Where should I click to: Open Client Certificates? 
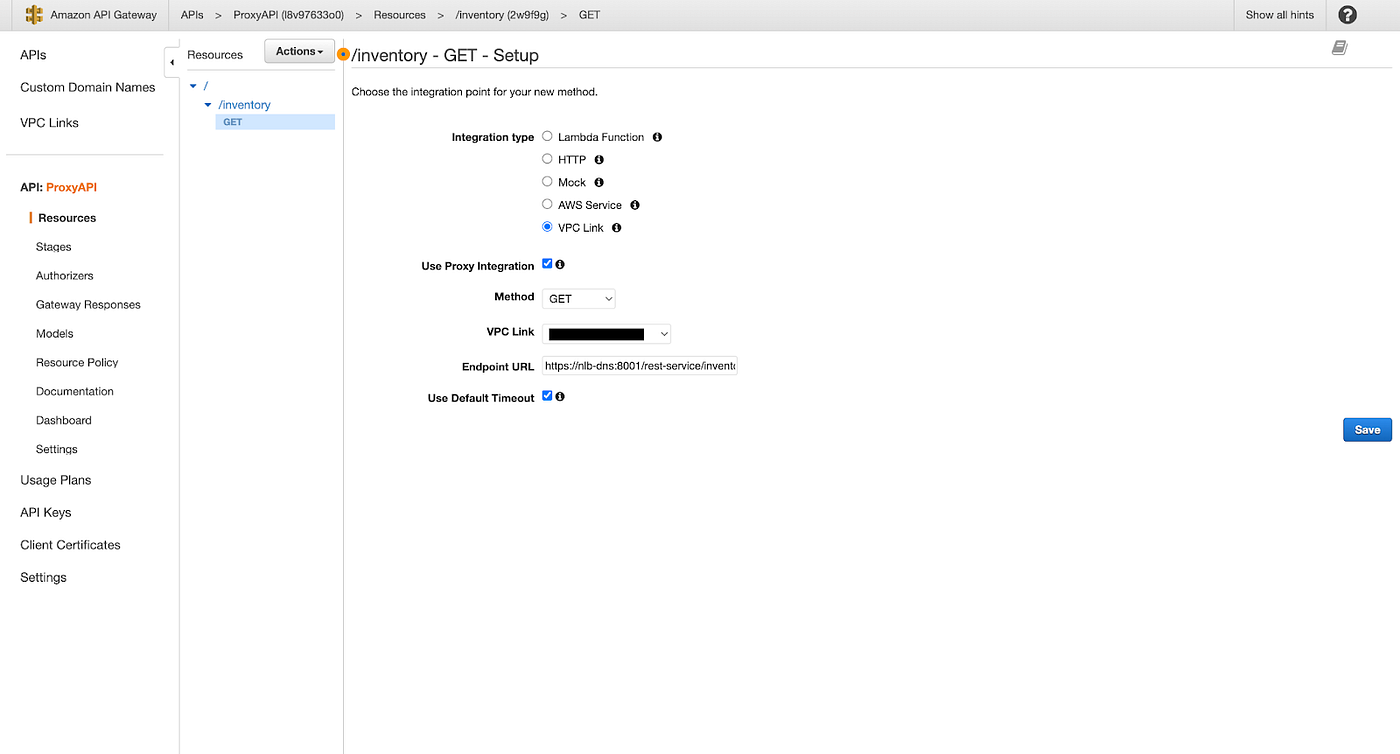click(x=70, y=545)
